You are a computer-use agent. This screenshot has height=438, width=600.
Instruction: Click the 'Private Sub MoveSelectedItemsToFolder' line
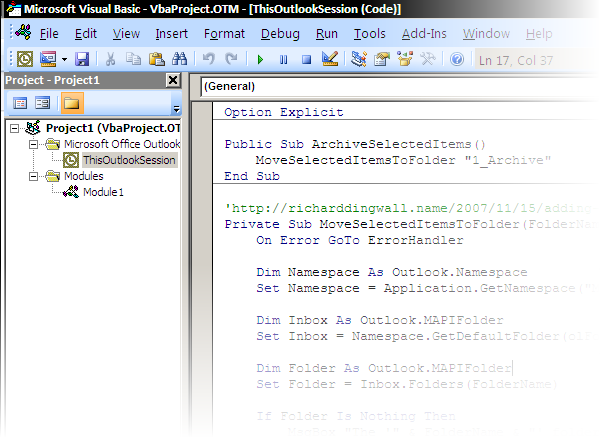[x=411, y=224]
